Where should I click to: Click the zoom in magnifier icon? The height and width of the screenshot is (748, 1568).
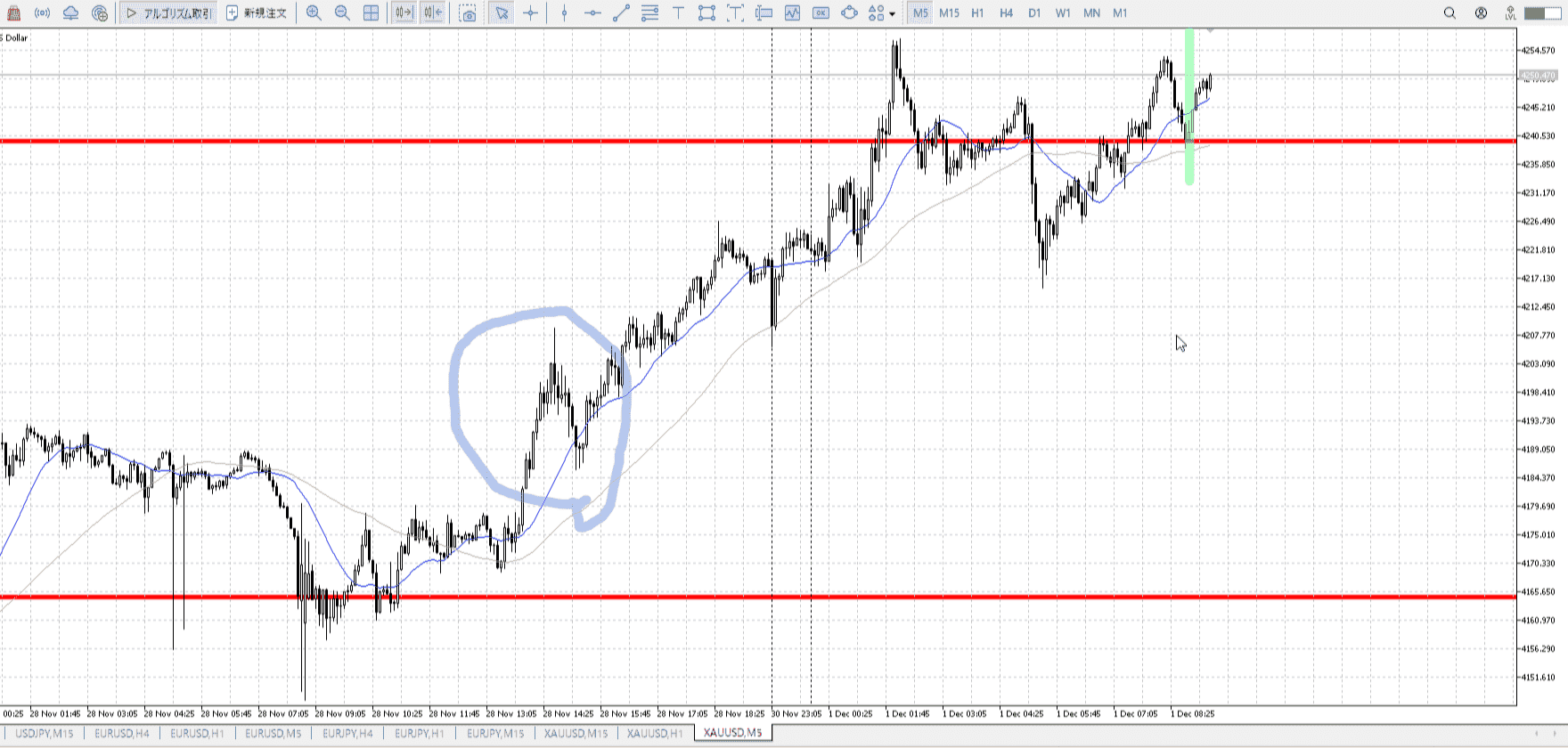(314, 13)
